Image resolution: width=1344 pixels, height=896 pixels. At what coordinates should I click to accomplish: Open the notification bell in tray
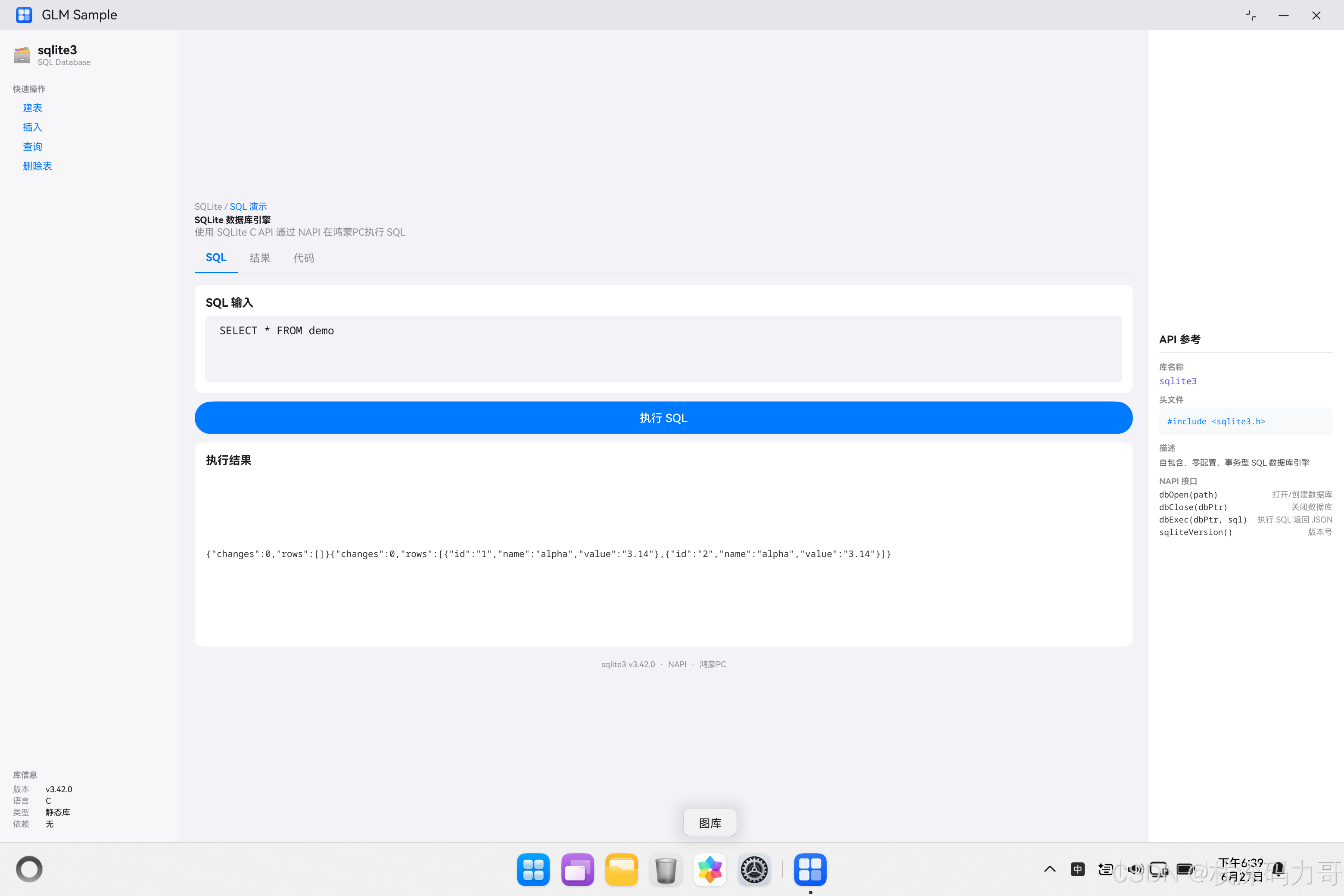point(1279,869)
